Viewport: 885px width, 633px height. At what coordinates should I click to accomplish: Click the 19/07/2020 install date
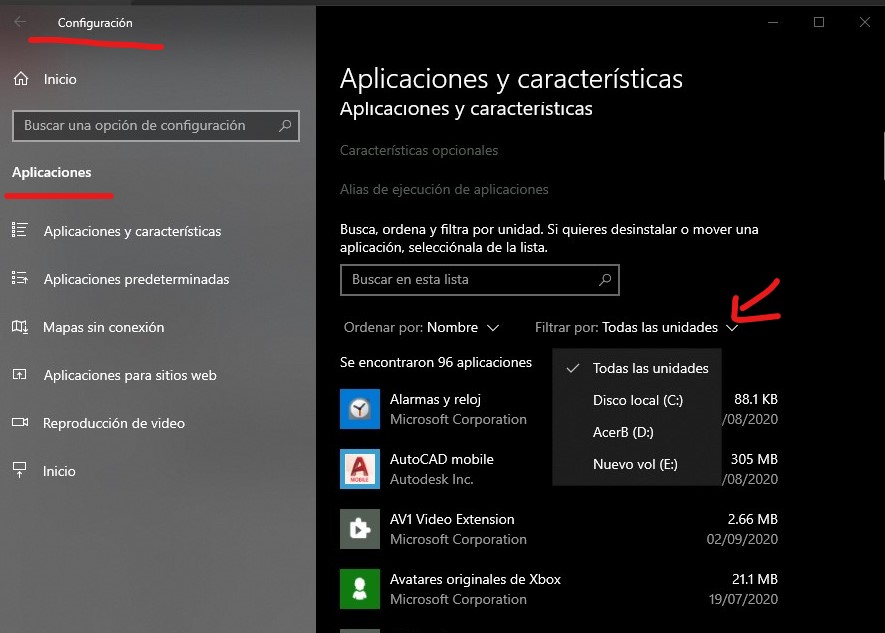click(743, 599)
